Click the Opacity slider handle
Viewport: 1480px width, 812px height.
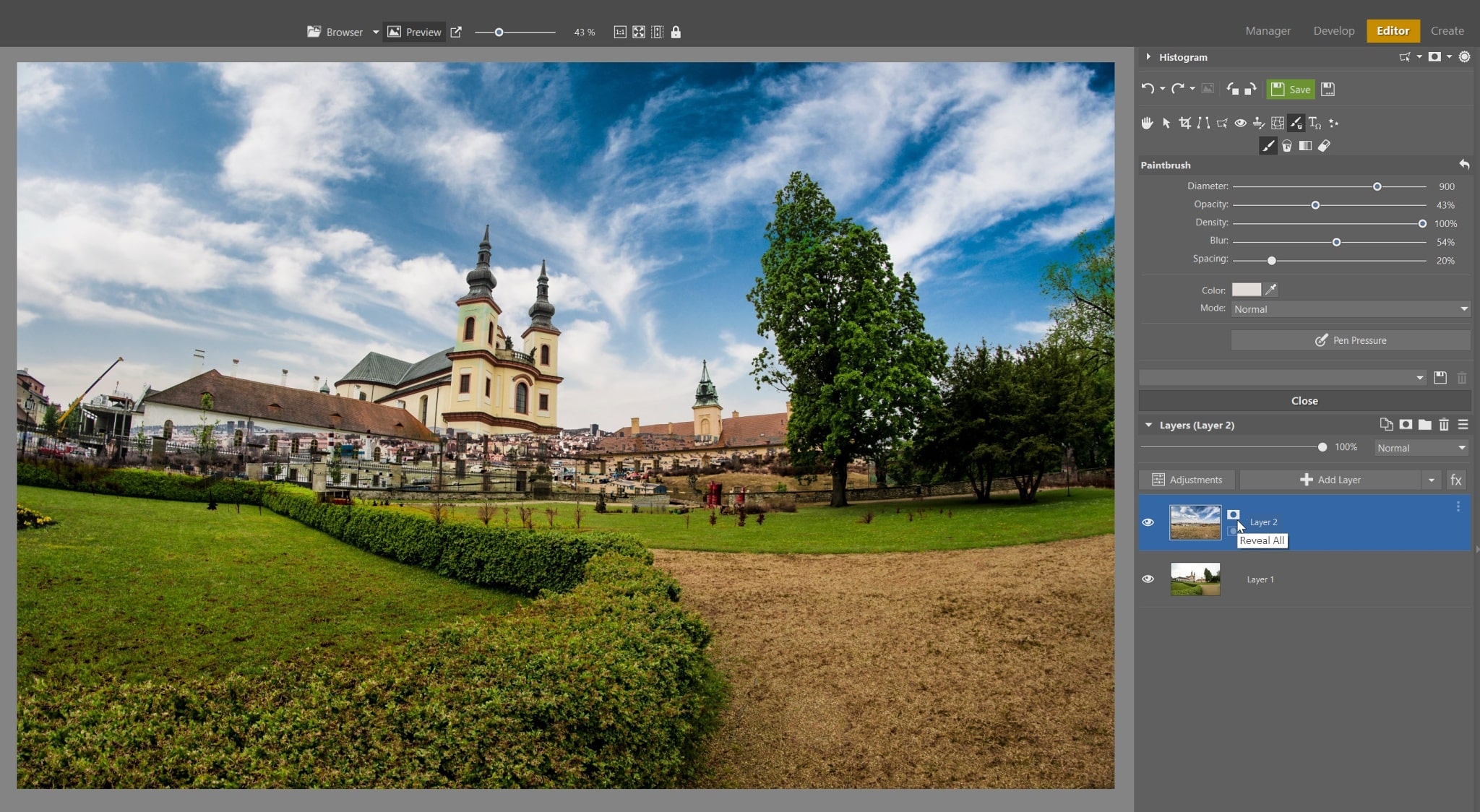(1315, 205)
